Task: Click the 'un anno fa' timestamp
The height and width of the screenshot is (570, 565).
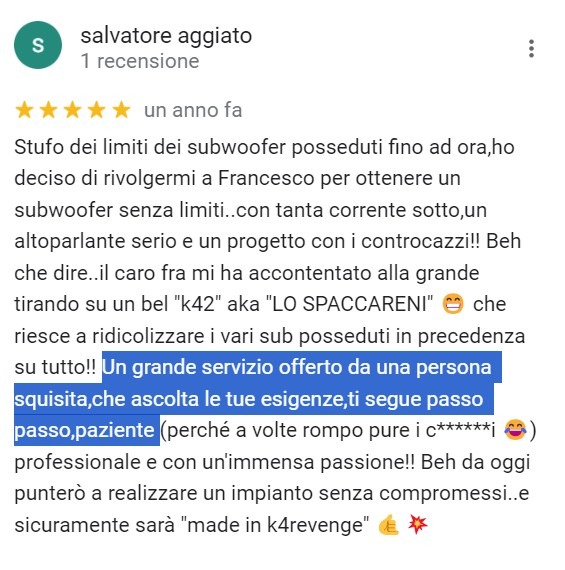Action: 193,110
